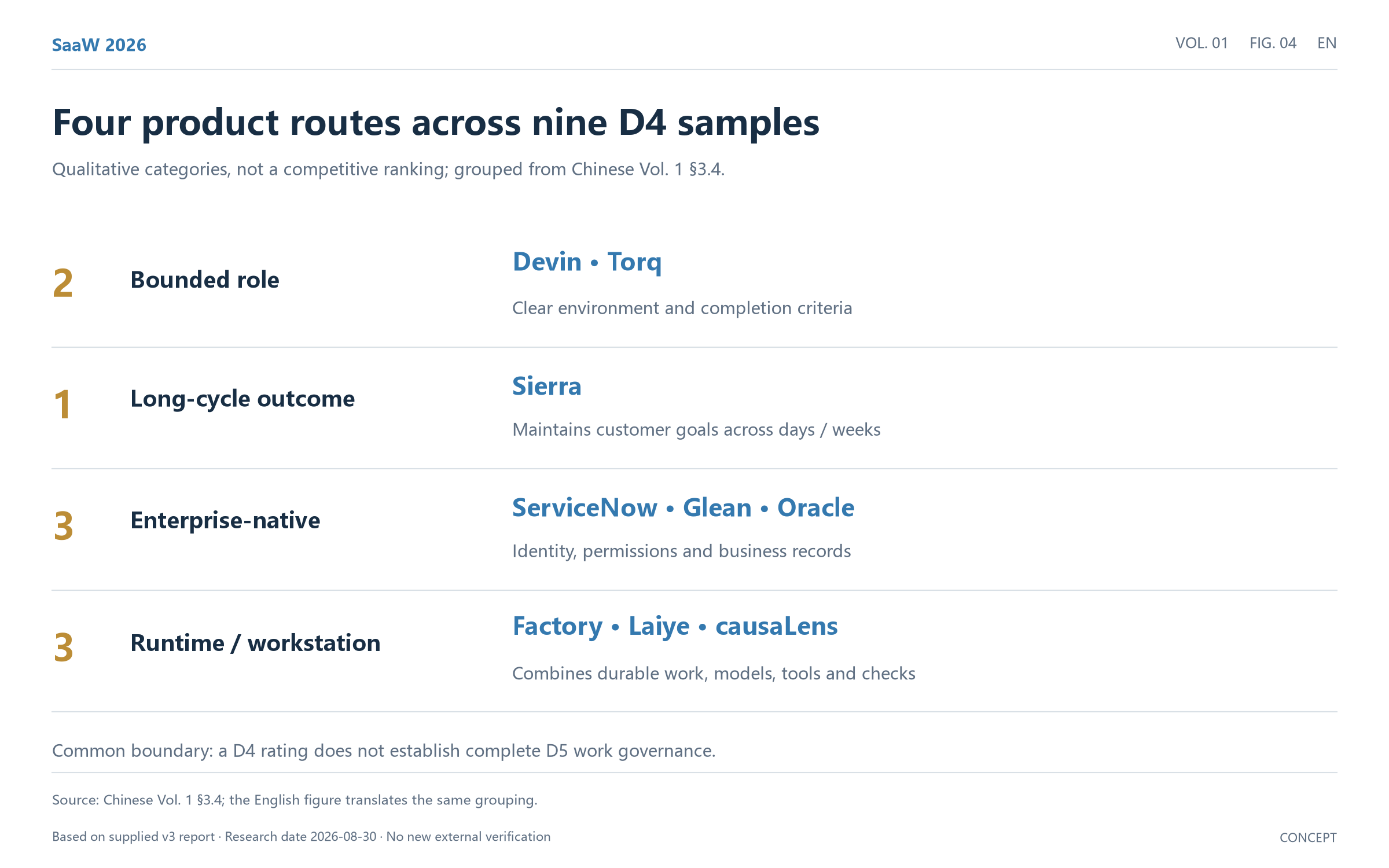Click the 'Long-cycle outcome' heading

242,399
